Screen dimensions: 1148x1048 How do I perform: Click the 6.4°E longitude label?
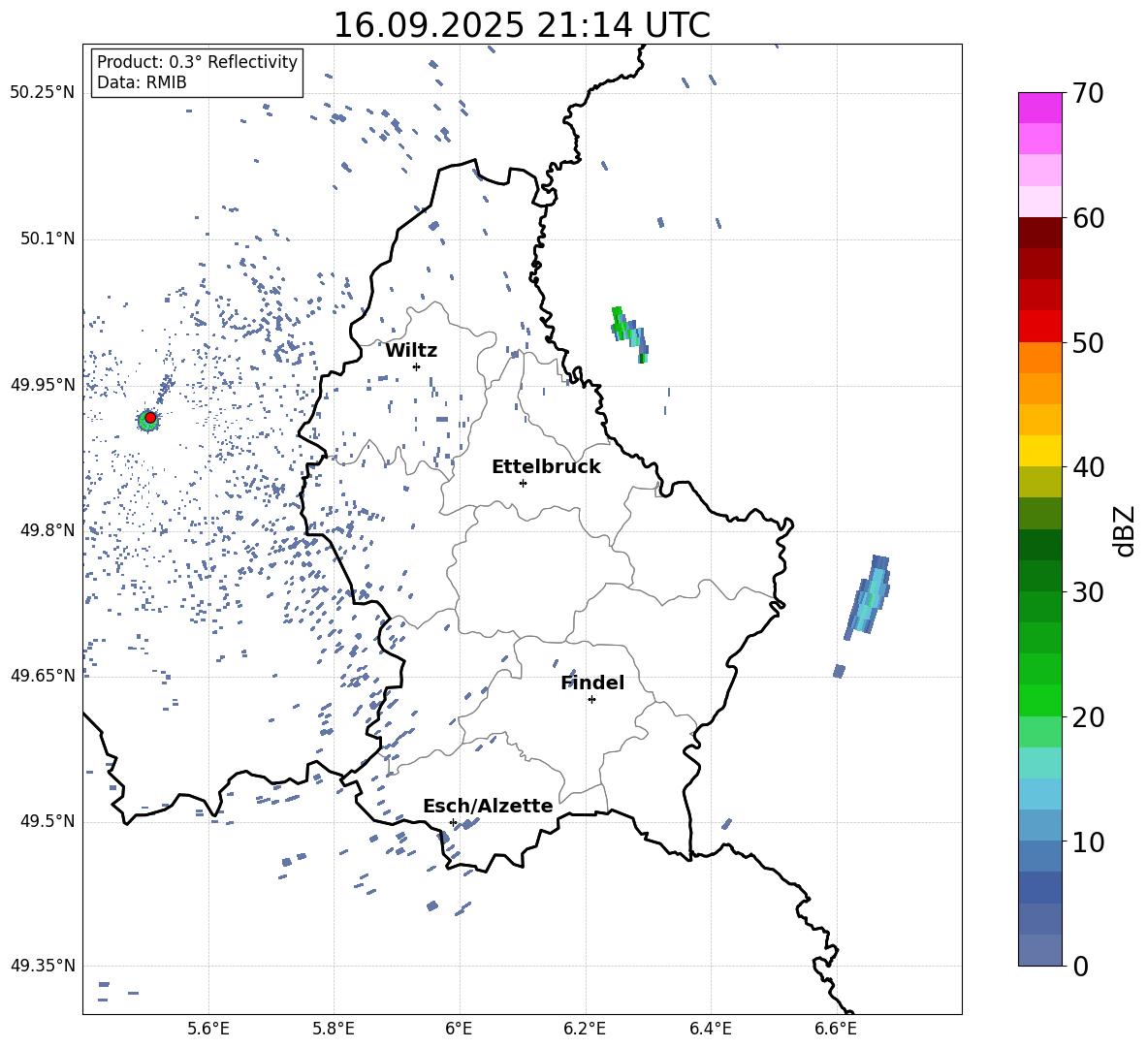710,1030
